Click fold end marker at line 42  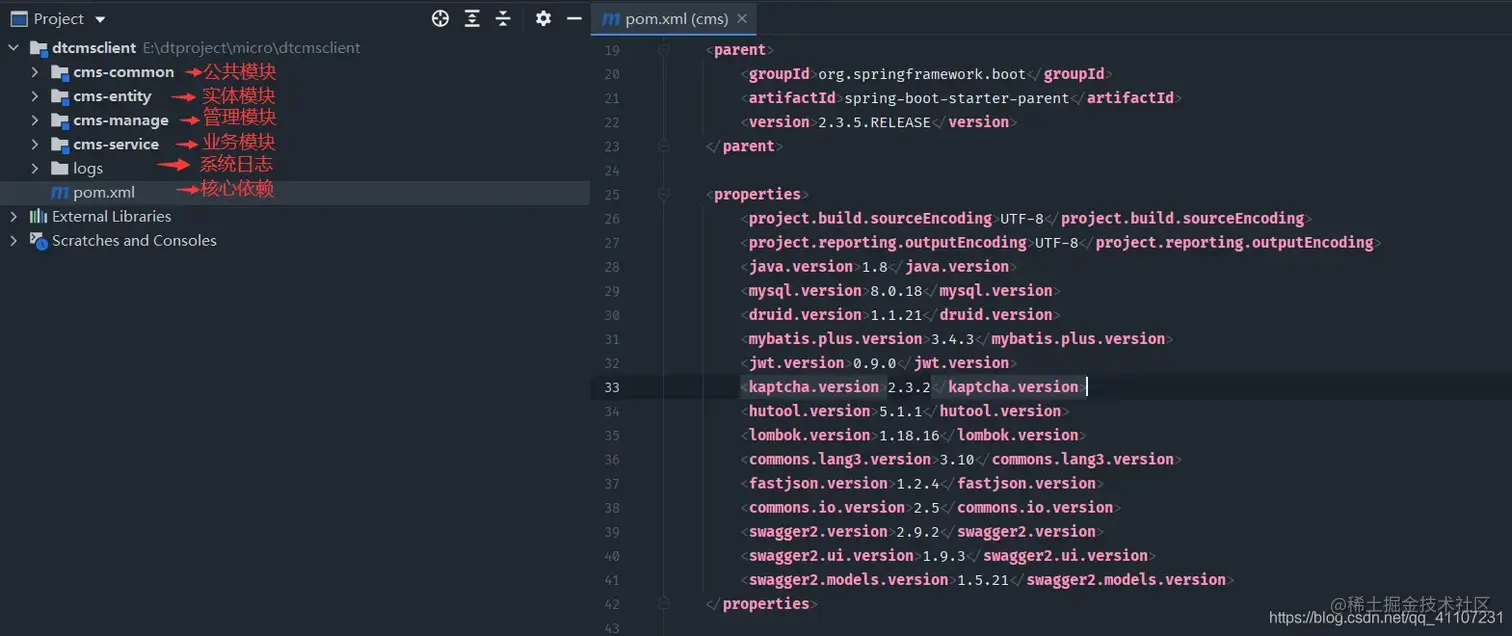tap(663, 603)
